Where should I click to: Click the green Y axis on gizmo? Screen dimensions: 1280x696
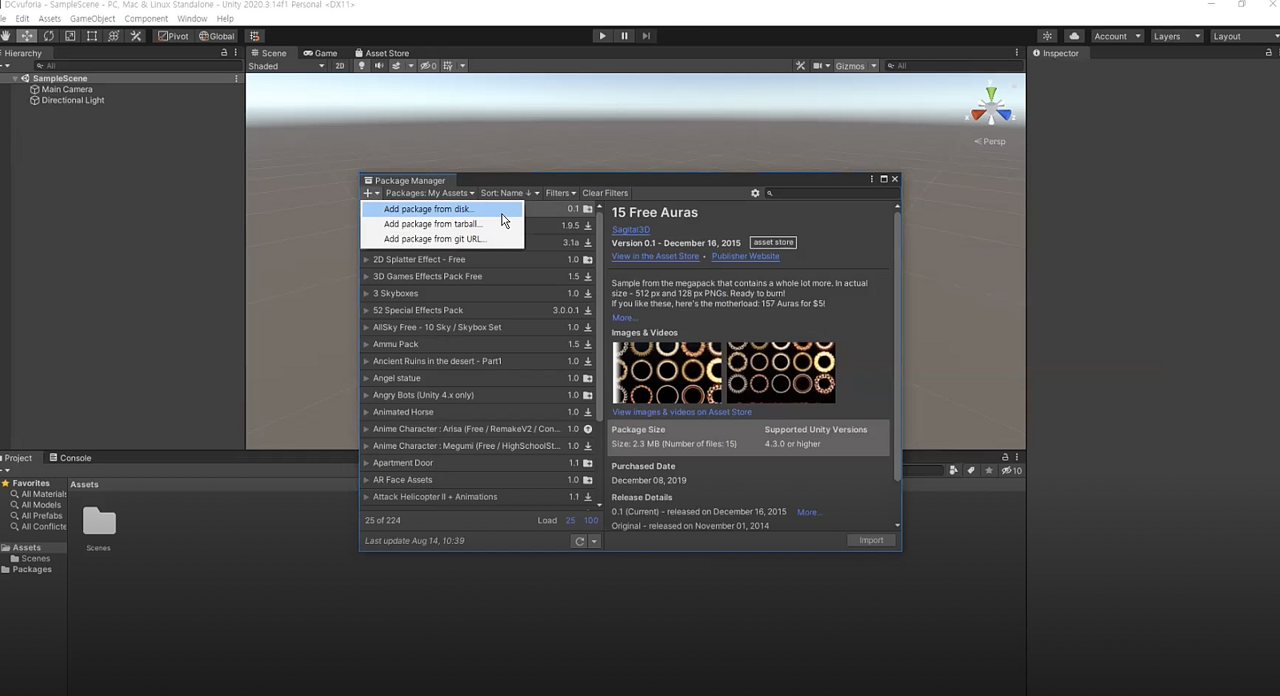[x=991, y=94]
